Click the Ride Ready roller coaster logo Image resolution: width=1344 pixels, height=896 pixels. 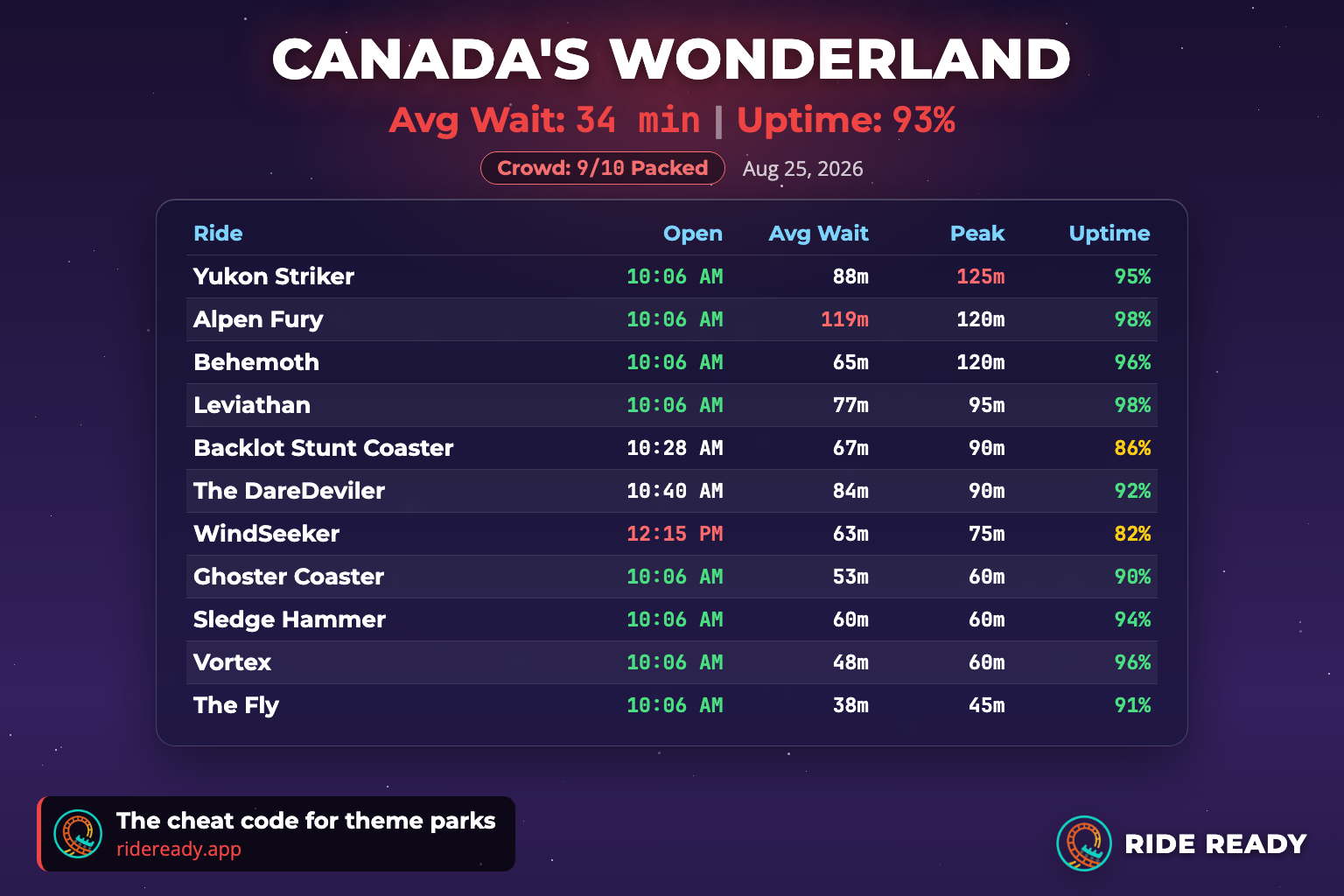(x=1084, y=843)
